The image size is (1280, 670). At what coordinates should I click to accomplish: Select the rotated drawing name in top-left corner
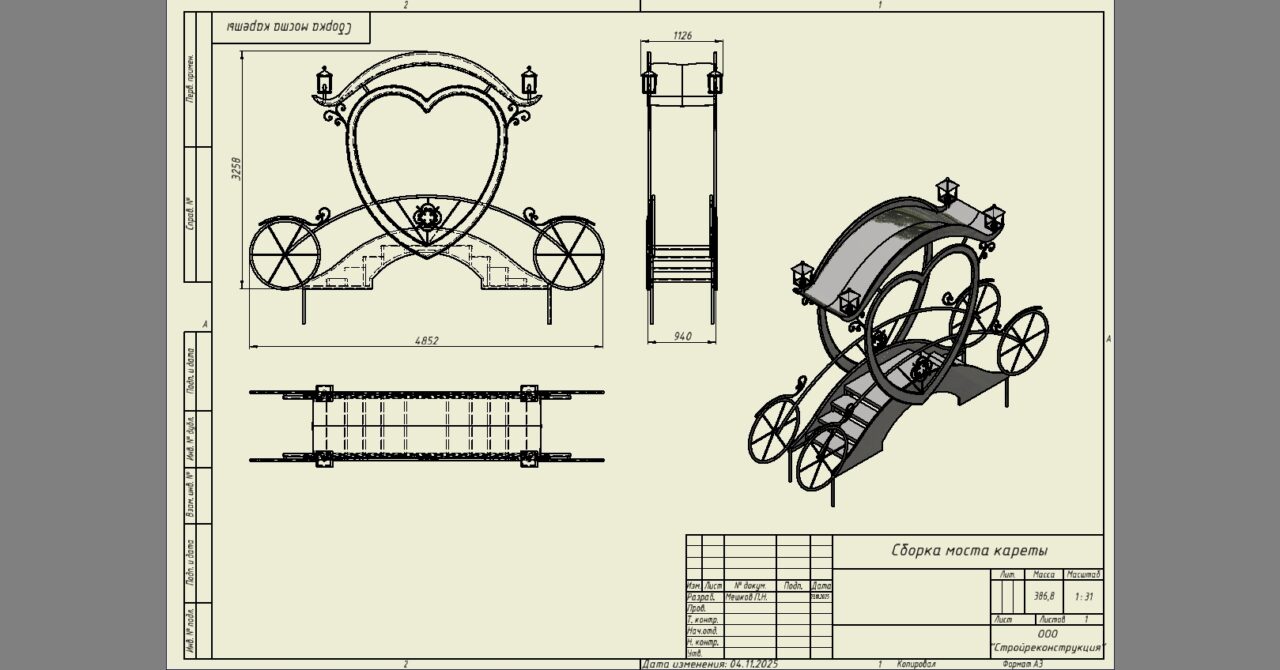[290, 28]
